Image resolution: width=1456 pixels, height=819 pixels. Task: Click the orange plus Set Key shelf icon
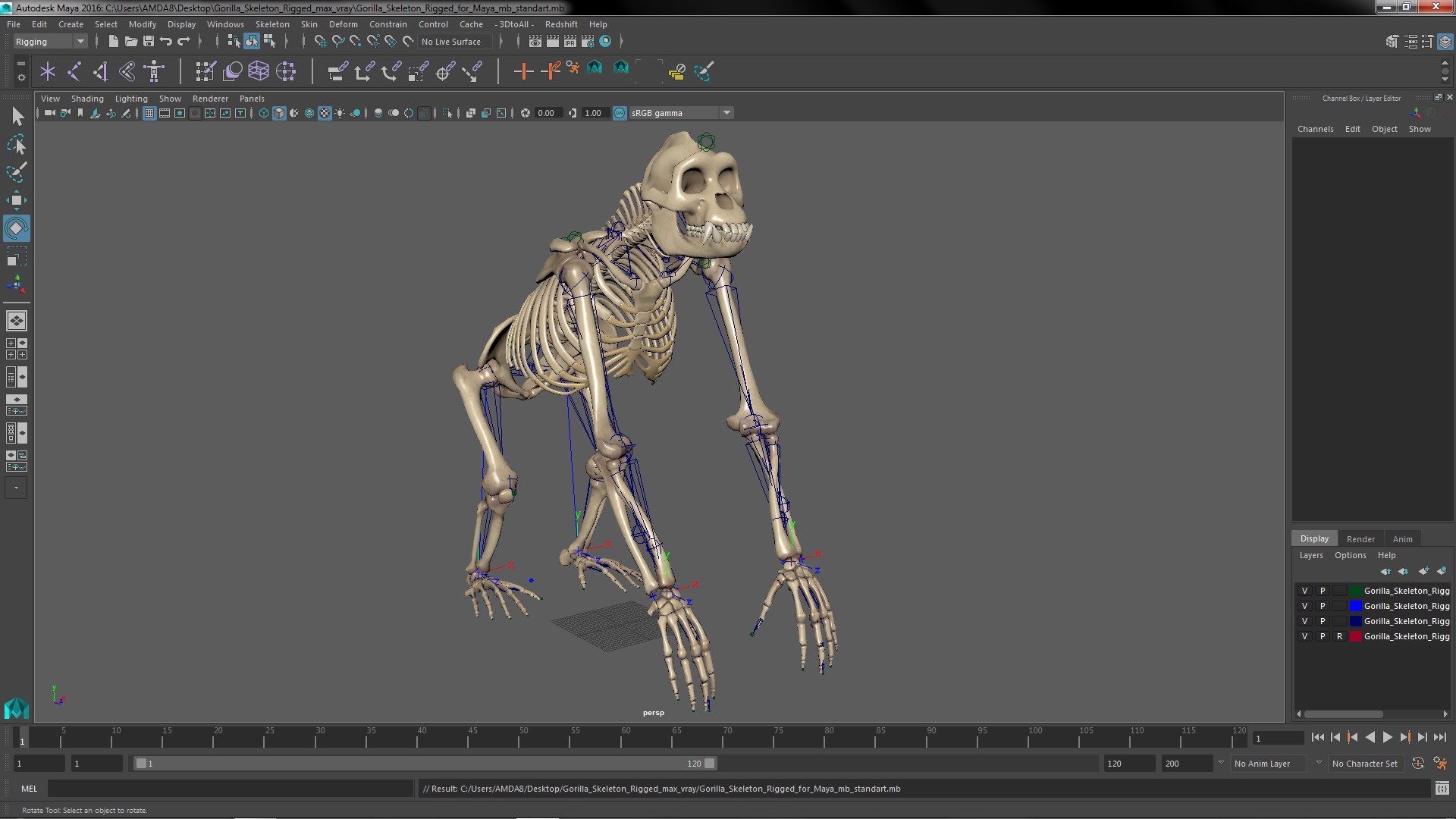click(522, 71)
